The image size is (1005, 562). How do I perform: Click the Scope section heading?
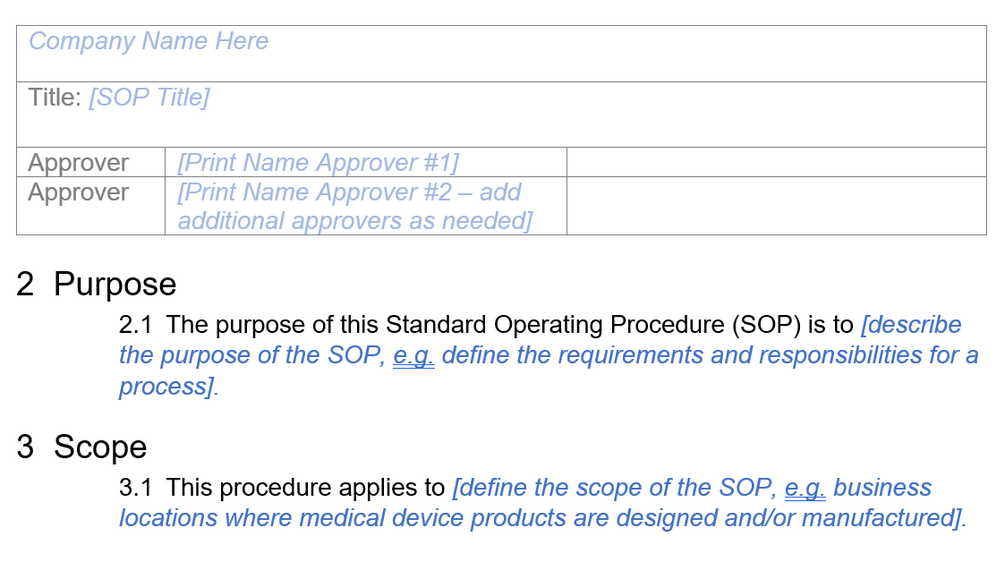tap(100, 447)
